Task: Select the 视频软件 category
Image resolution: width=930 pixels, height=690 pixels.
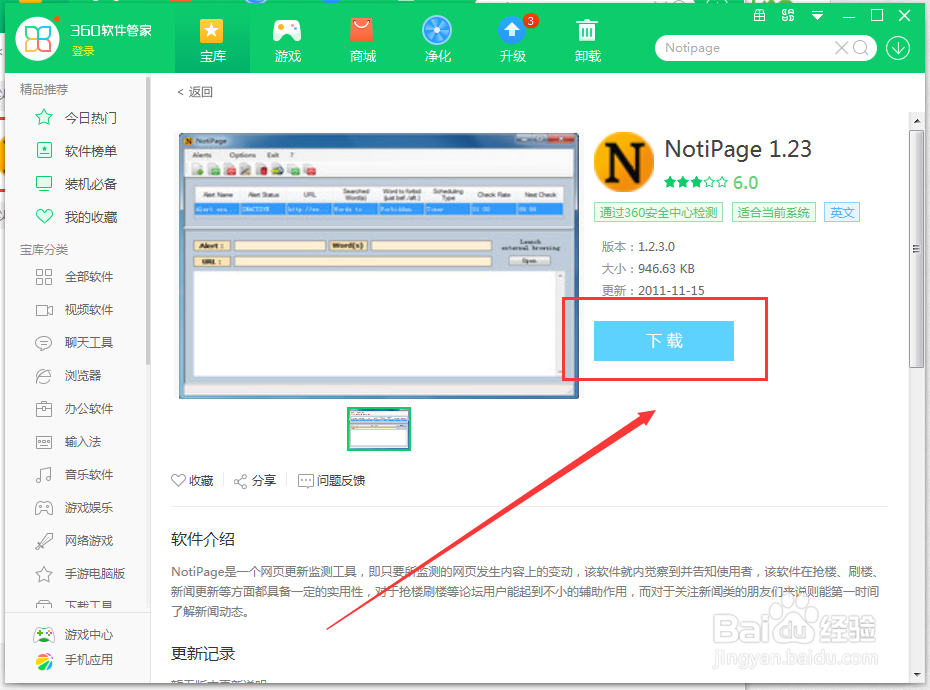Action: coord(76,310)
